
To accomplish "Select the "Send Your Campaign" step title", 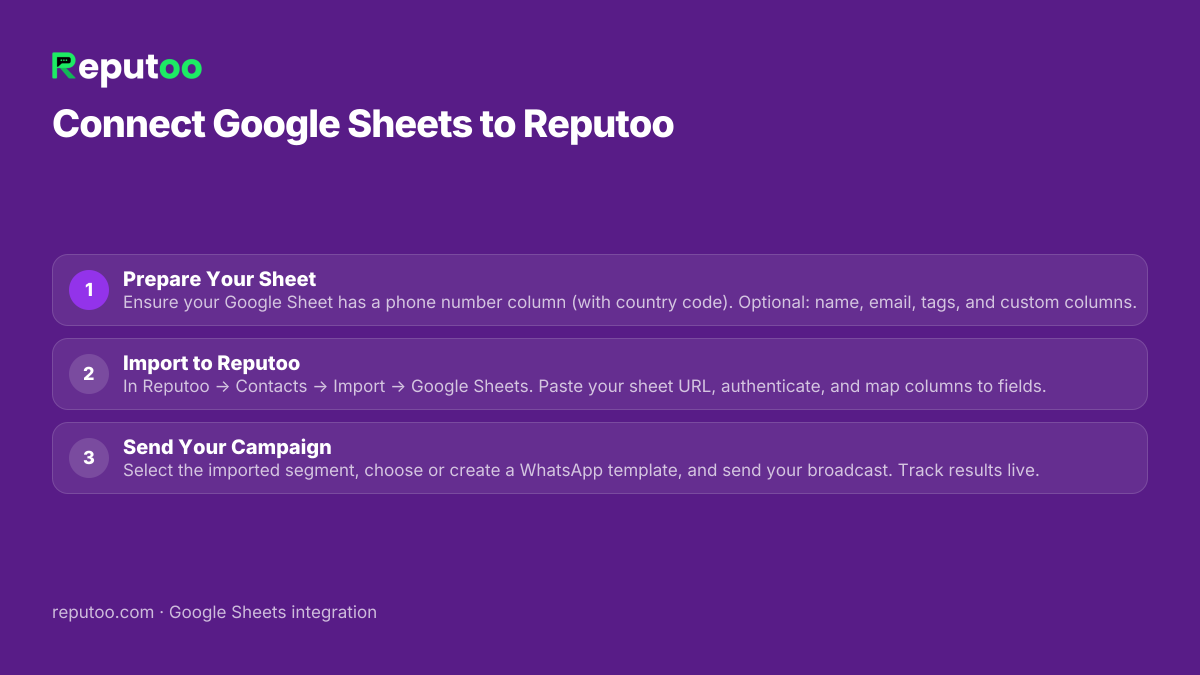I will click(227, 447).
